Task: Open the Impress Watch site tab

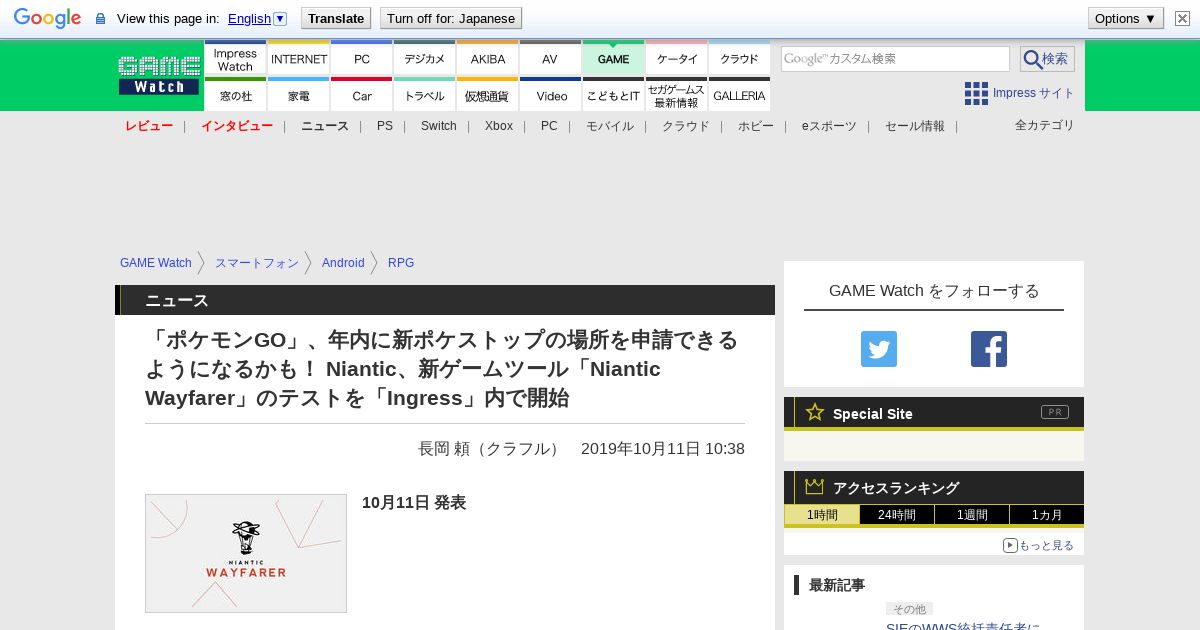Action: pyautogui.click(x=235, y=58)
